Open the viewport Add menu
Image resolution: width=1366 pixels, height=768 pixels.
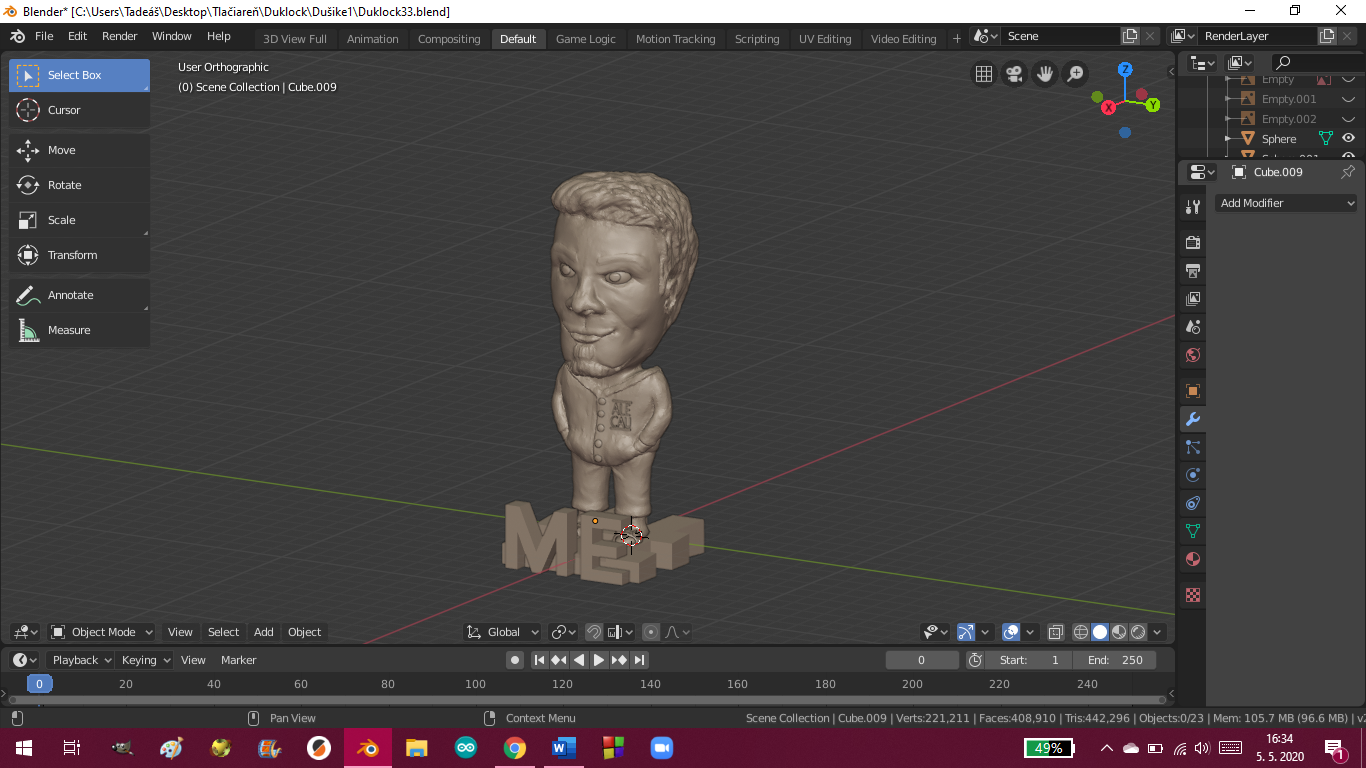263,632
